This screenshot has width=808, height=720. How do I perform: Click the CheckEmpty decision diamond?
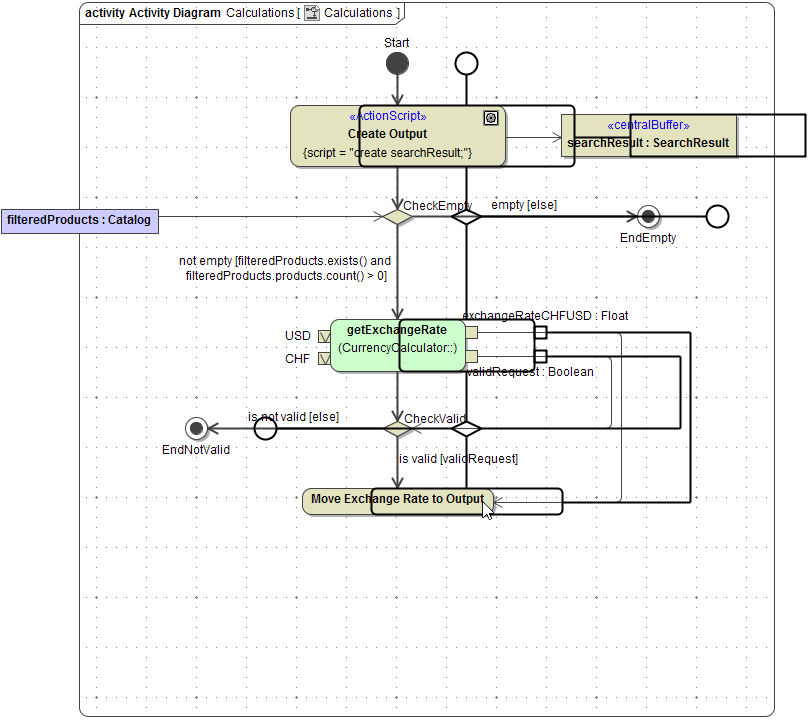click(397, 217)
